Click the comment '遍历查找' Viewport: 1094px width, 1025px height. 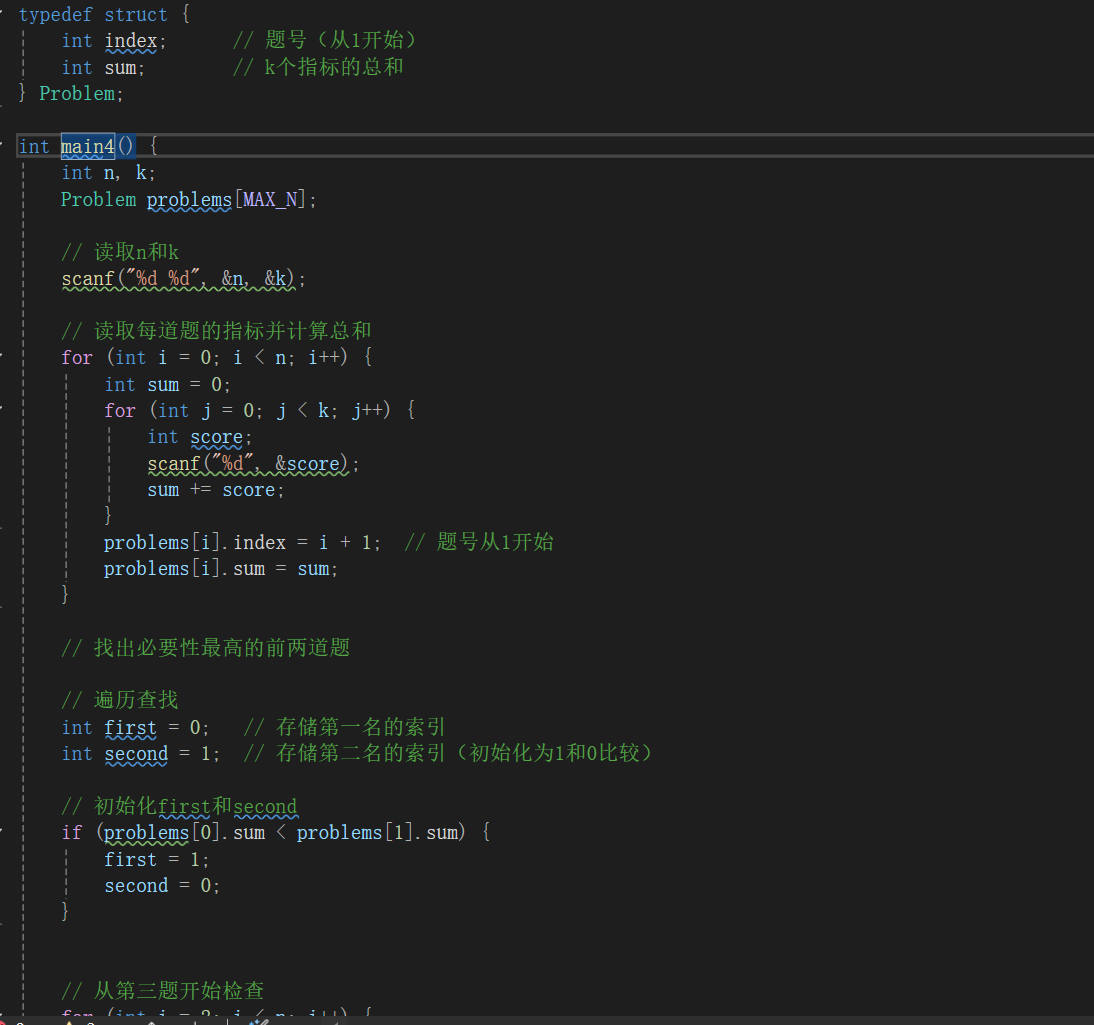[x=136, y=699]
